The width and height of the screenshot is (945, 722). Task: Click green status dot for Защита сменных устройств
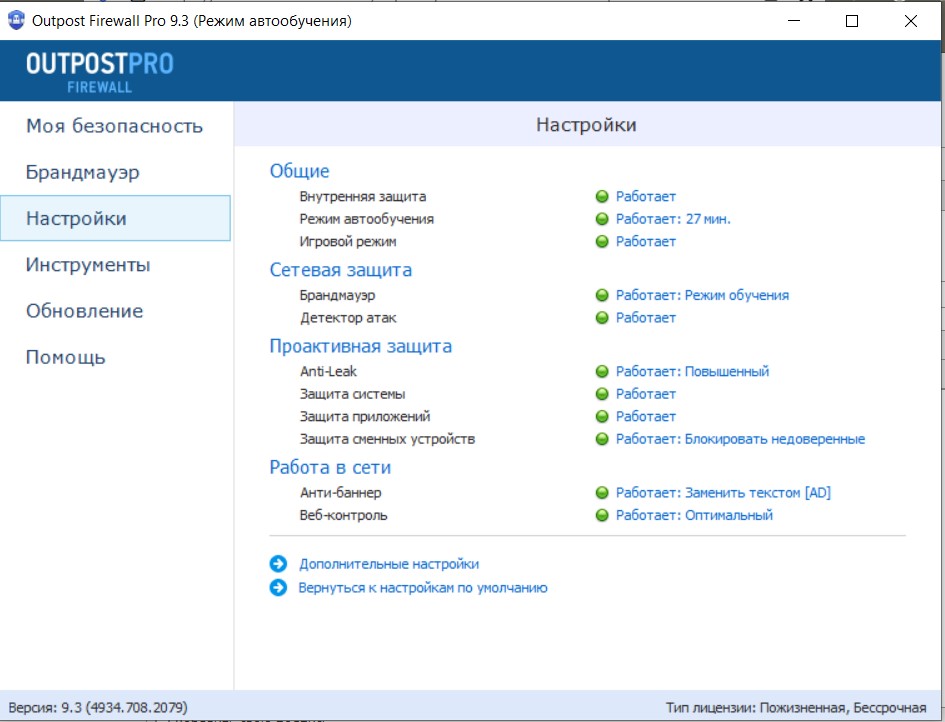coord(601,439)
